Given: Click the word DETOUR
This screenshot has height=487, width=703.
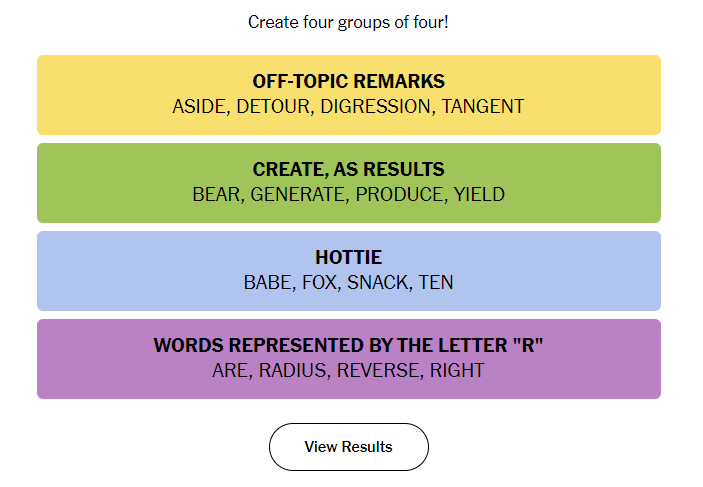Looking at the screenshot, I should (273, 106).
